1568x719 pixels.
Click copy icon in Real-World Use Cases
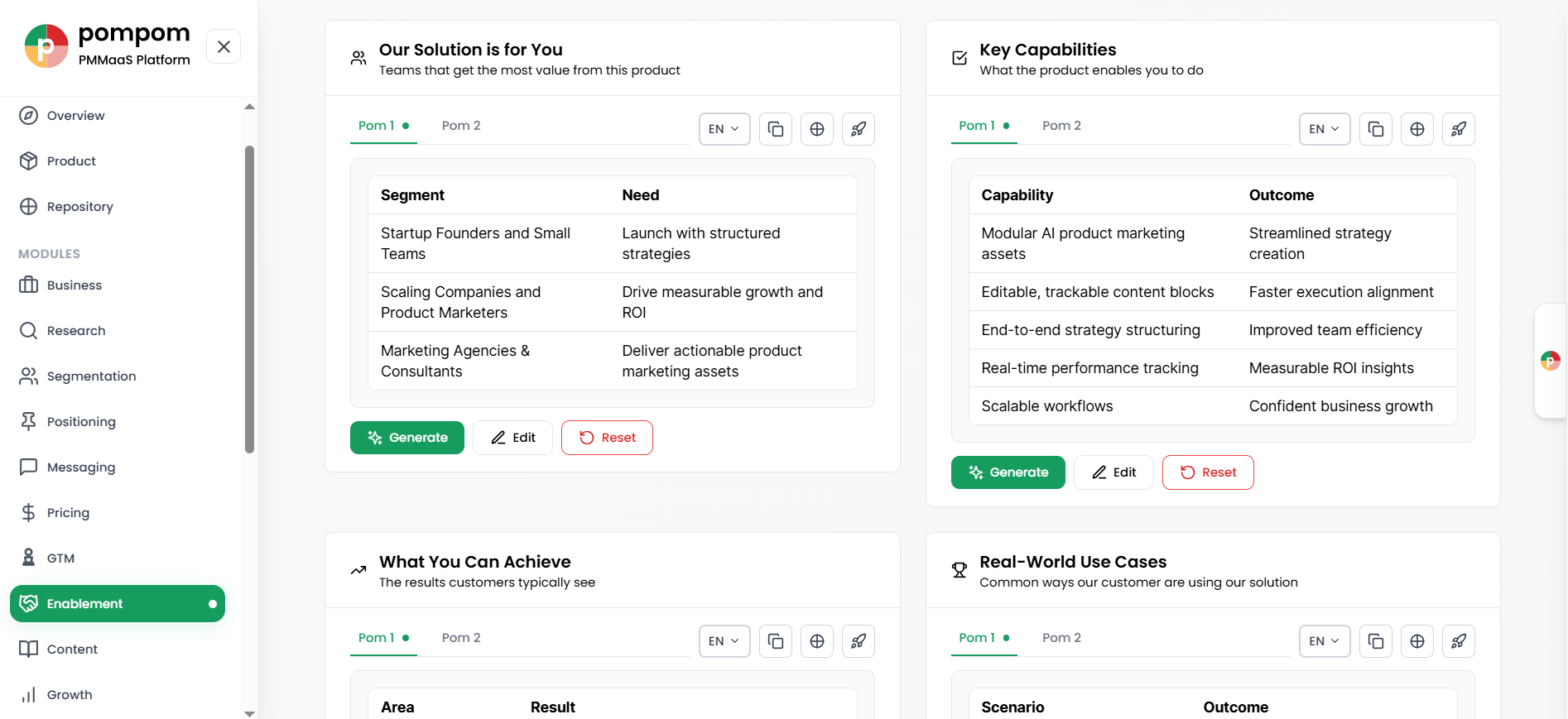1376,641
